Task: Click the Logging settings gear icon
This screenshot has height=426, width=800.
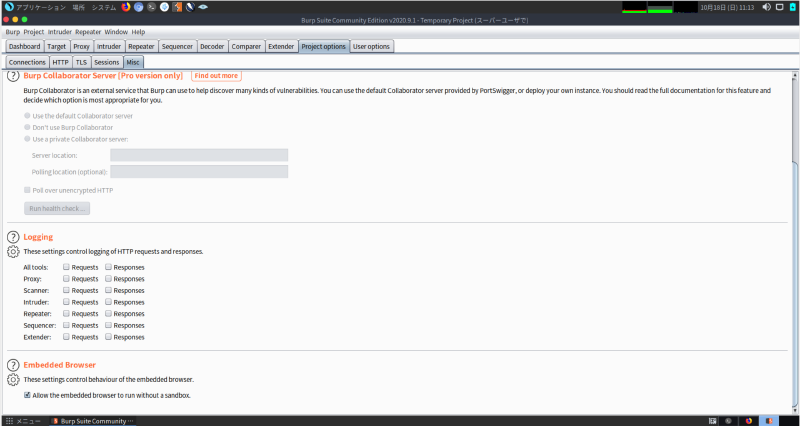Action: pyautogui.click(x=13, y=252)
